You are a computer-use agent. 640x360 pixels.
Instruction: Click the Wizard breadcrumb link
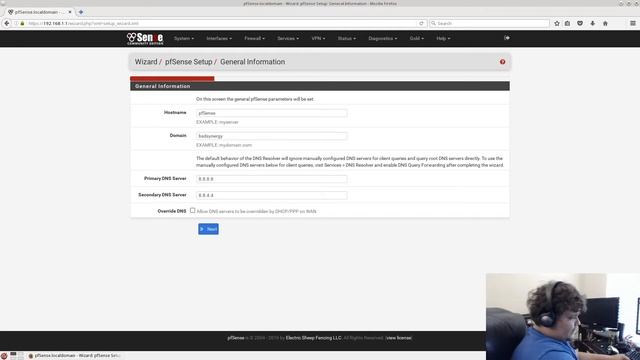(x=146, y=62)
